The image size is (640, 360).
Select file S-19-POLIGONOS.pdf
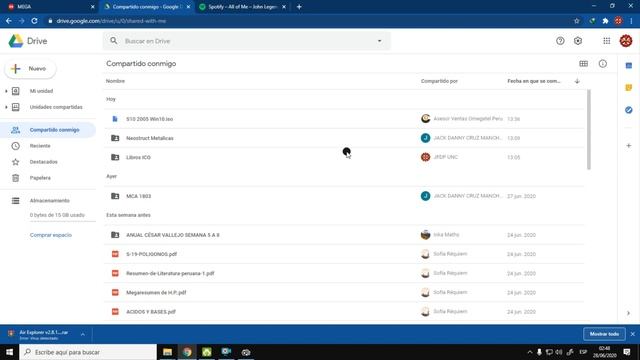345,254
